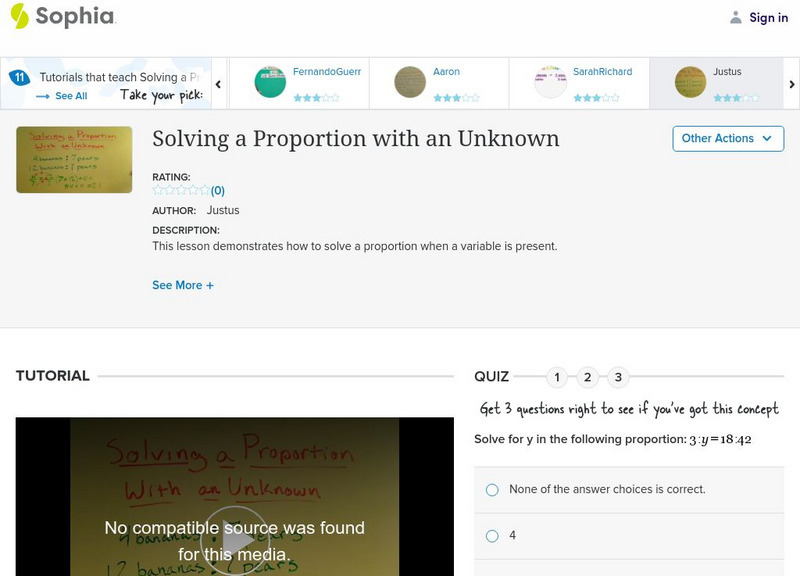Play the tutorial video
The width and height of the screenshot is (800, 576).
(235, 540)
